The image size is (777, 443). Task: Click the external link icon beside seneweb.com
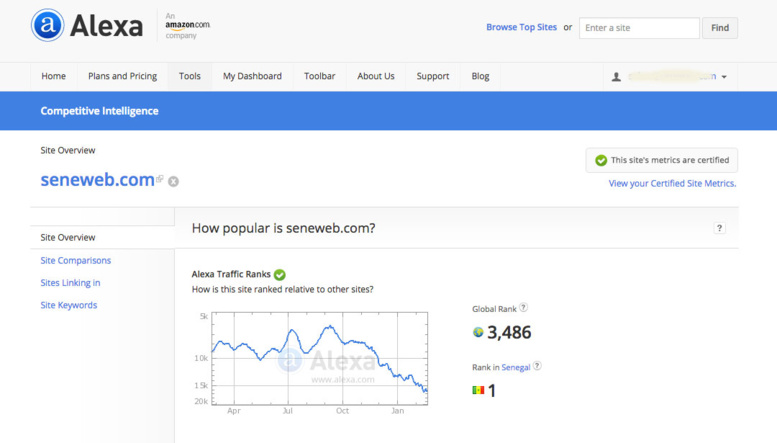[x=160, y=180]
